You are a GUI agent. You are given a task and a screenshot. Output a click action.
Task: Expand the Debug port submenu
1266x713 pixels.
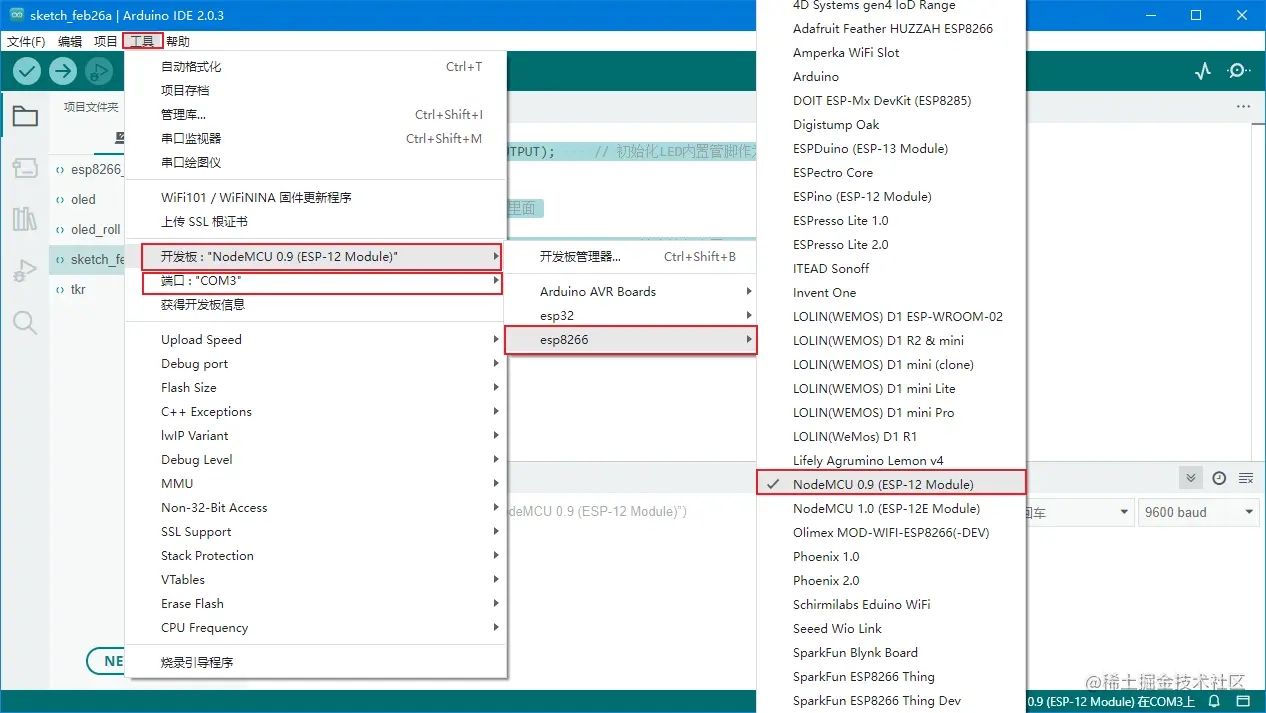[316, 364]
